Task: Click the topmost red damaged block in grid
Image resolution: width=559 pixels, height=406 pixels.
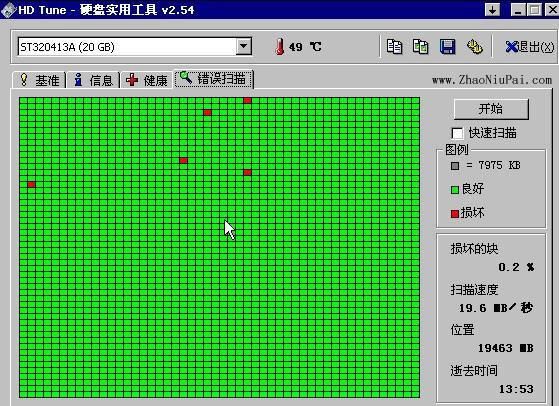Action: pos(247,101)
